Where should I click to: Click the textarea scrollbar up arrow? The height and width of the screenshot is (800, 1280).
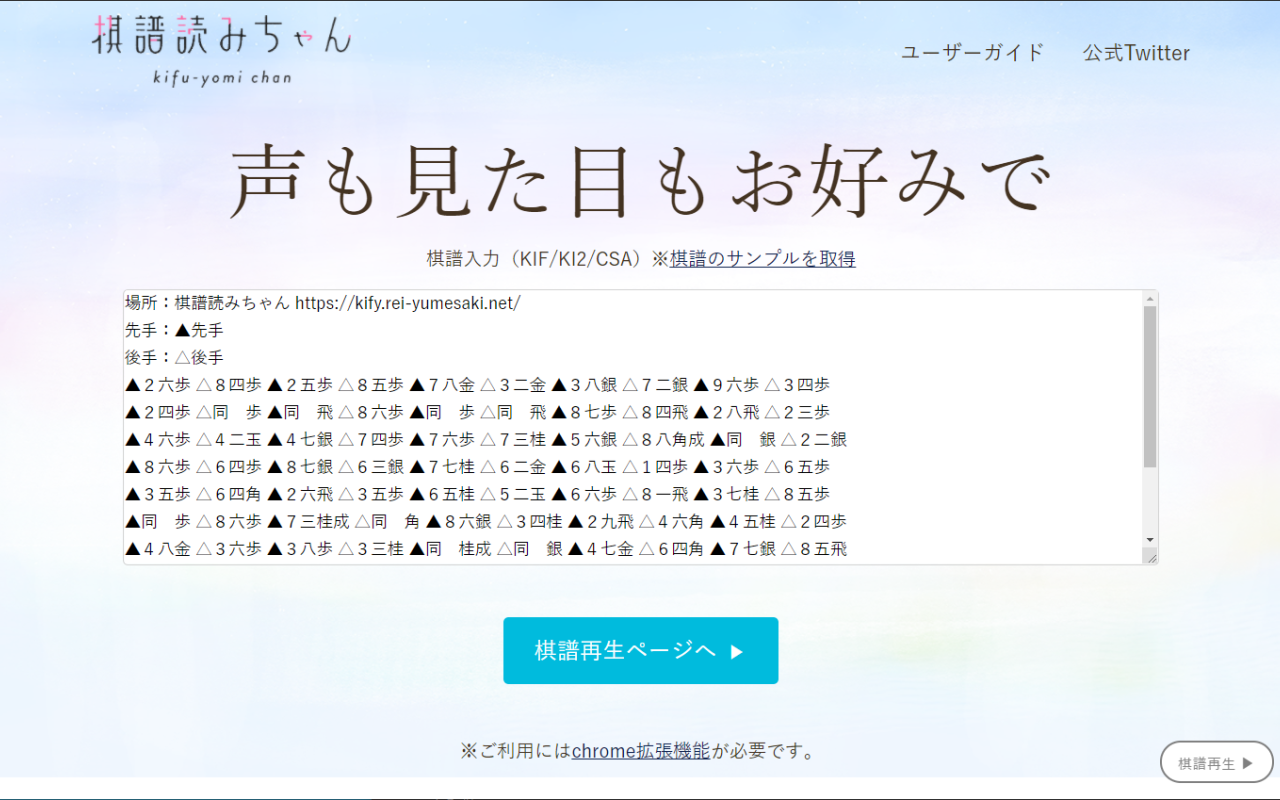[1150, 299]
